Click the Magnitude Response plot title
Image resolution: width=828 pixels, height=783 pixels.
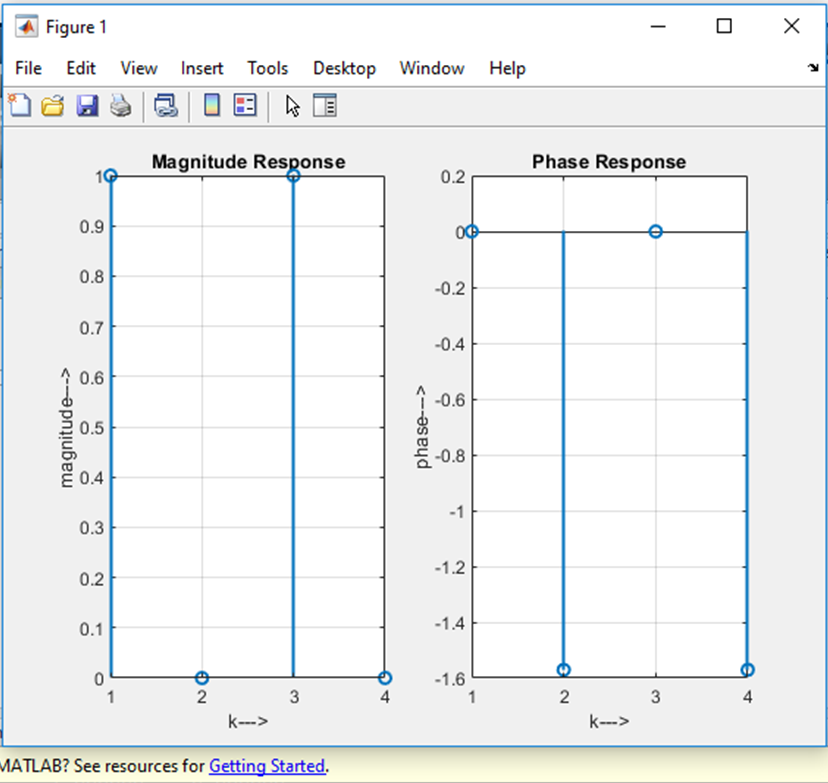click(249, 162)
